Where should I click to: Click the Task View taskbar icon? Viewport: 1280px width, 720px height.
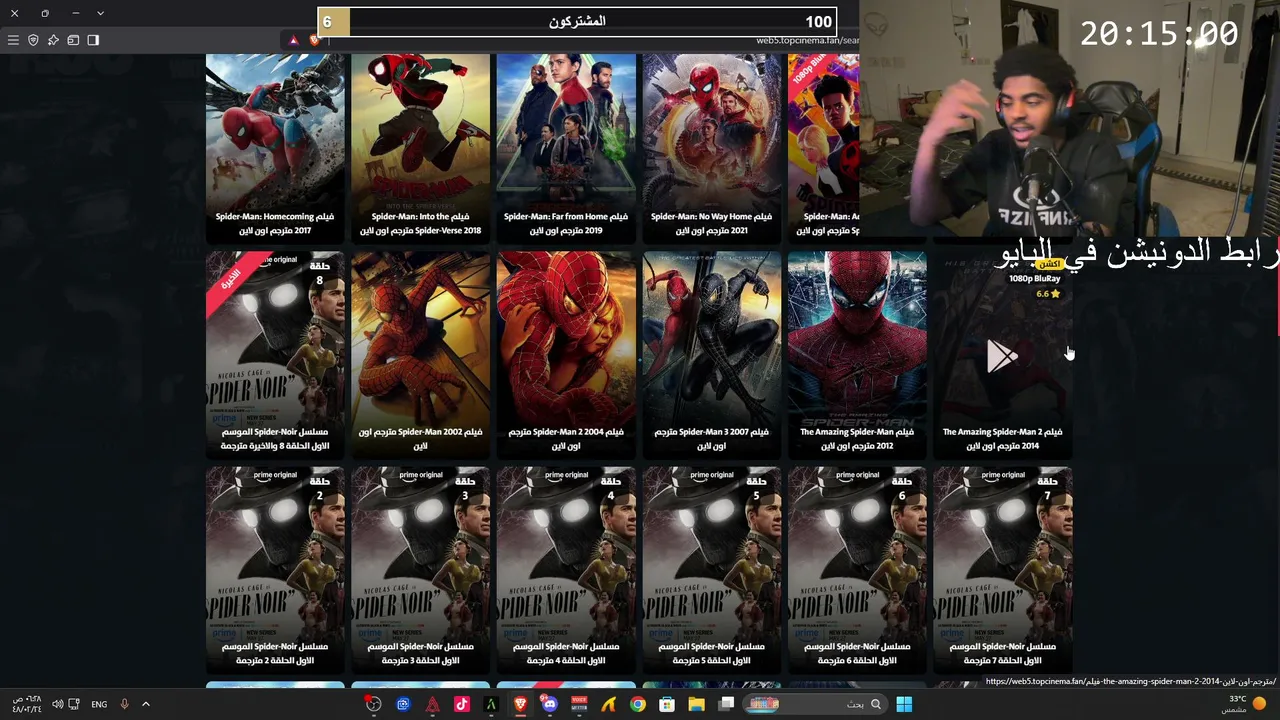(x=726, y=704)
